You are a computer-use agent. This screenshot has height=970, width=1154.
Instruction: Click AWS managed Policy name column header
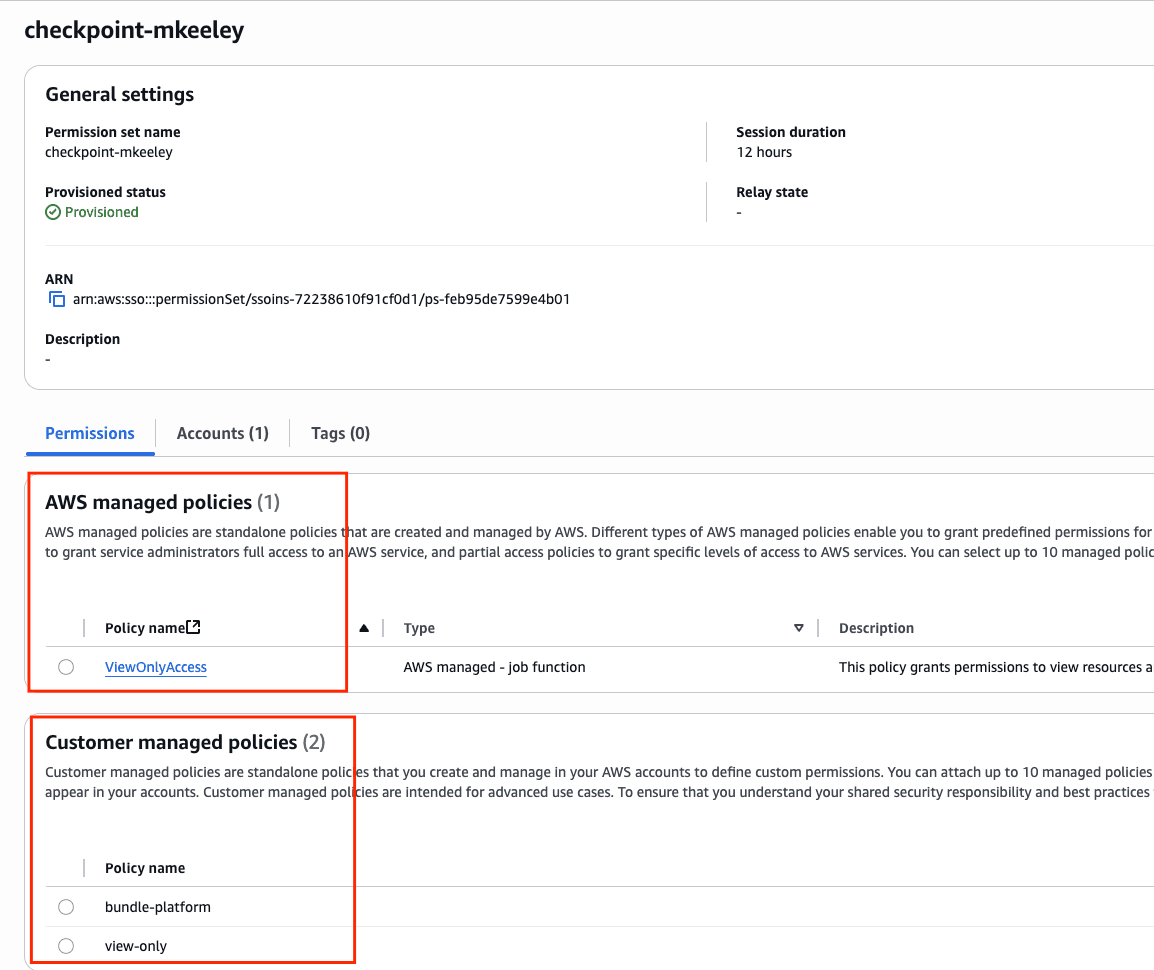tap(145, 628)
